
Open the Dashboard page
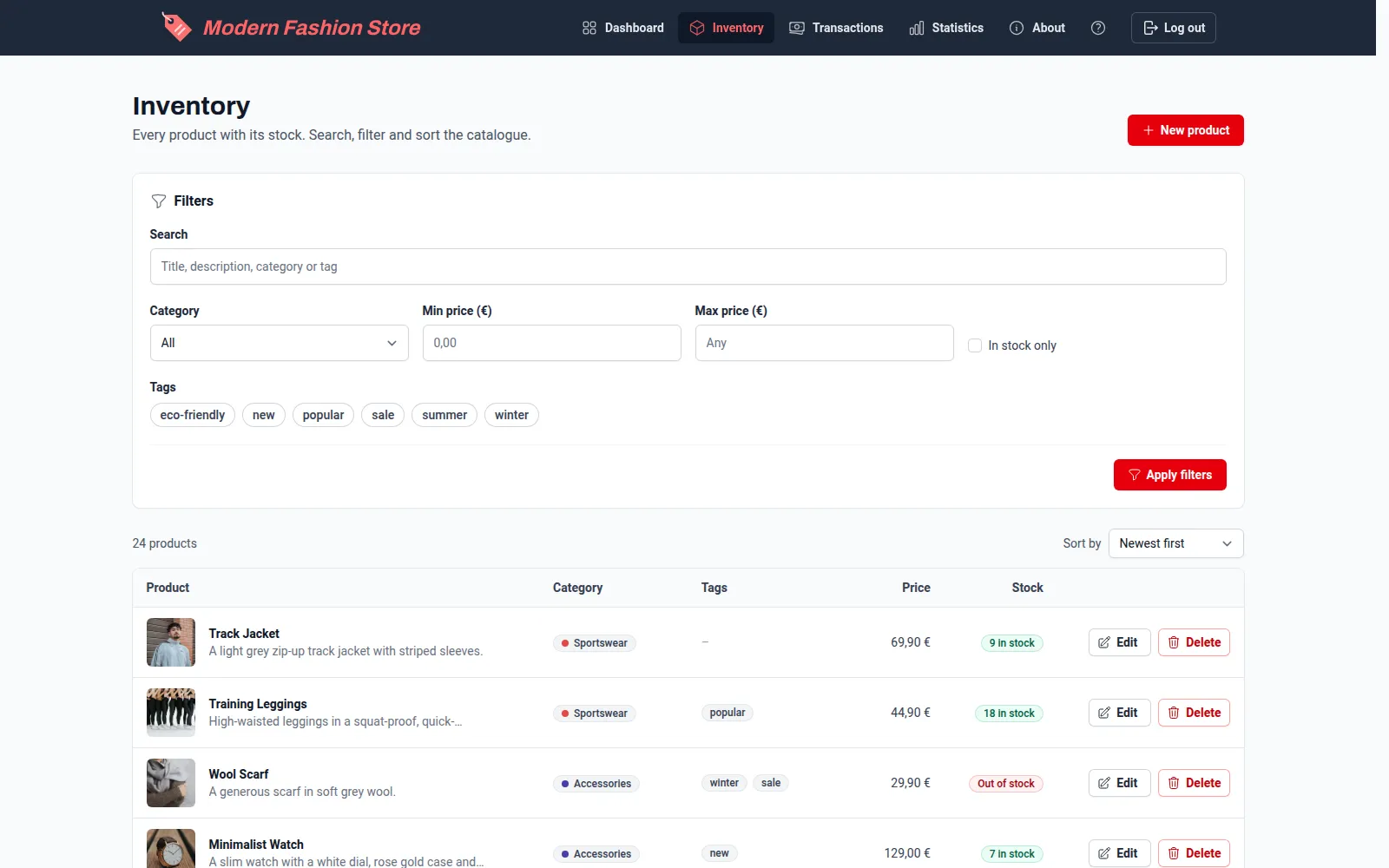(x=622, y=28)
